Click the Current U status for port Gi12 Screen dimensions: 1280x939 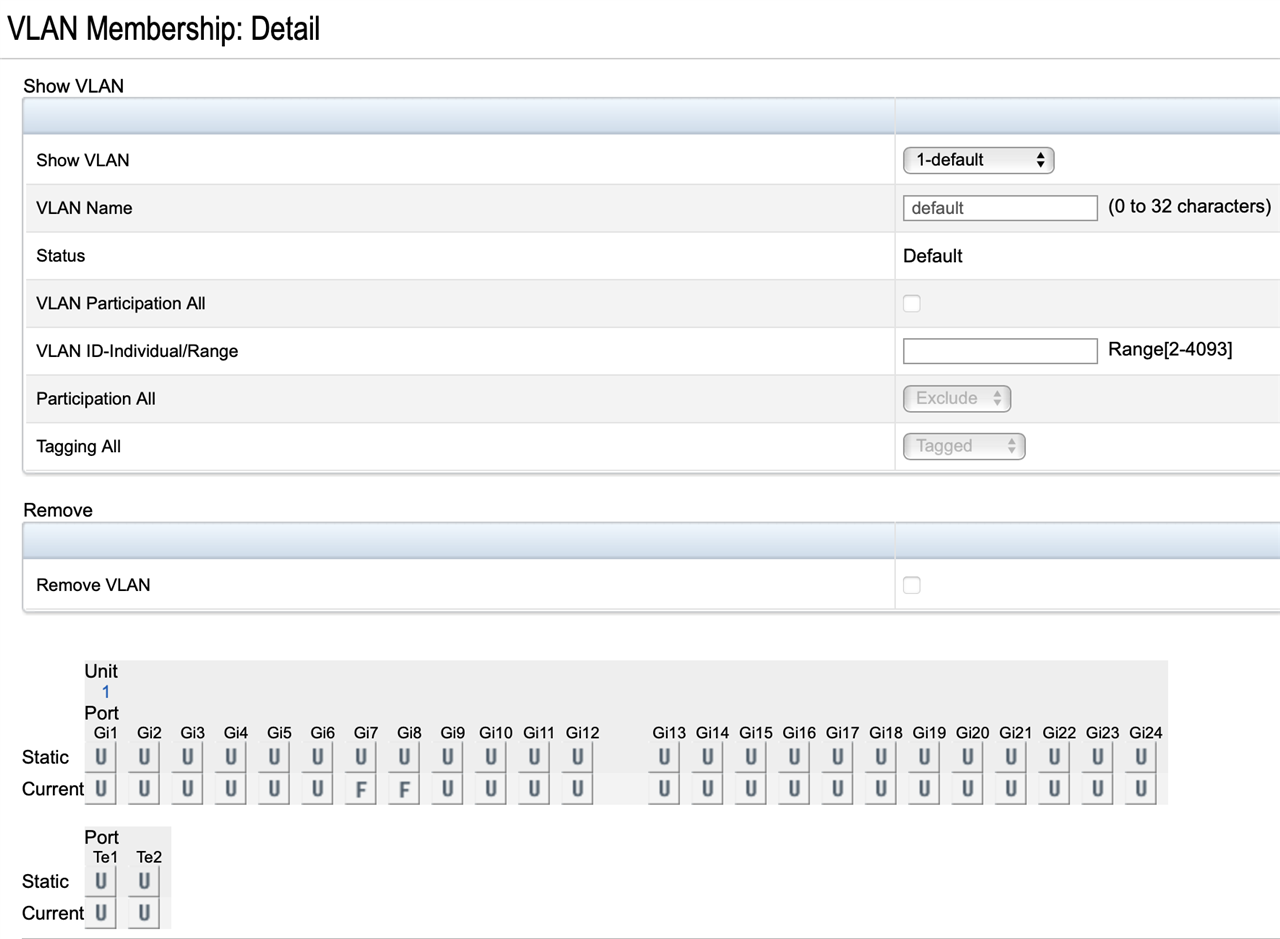tap(577, 789)
